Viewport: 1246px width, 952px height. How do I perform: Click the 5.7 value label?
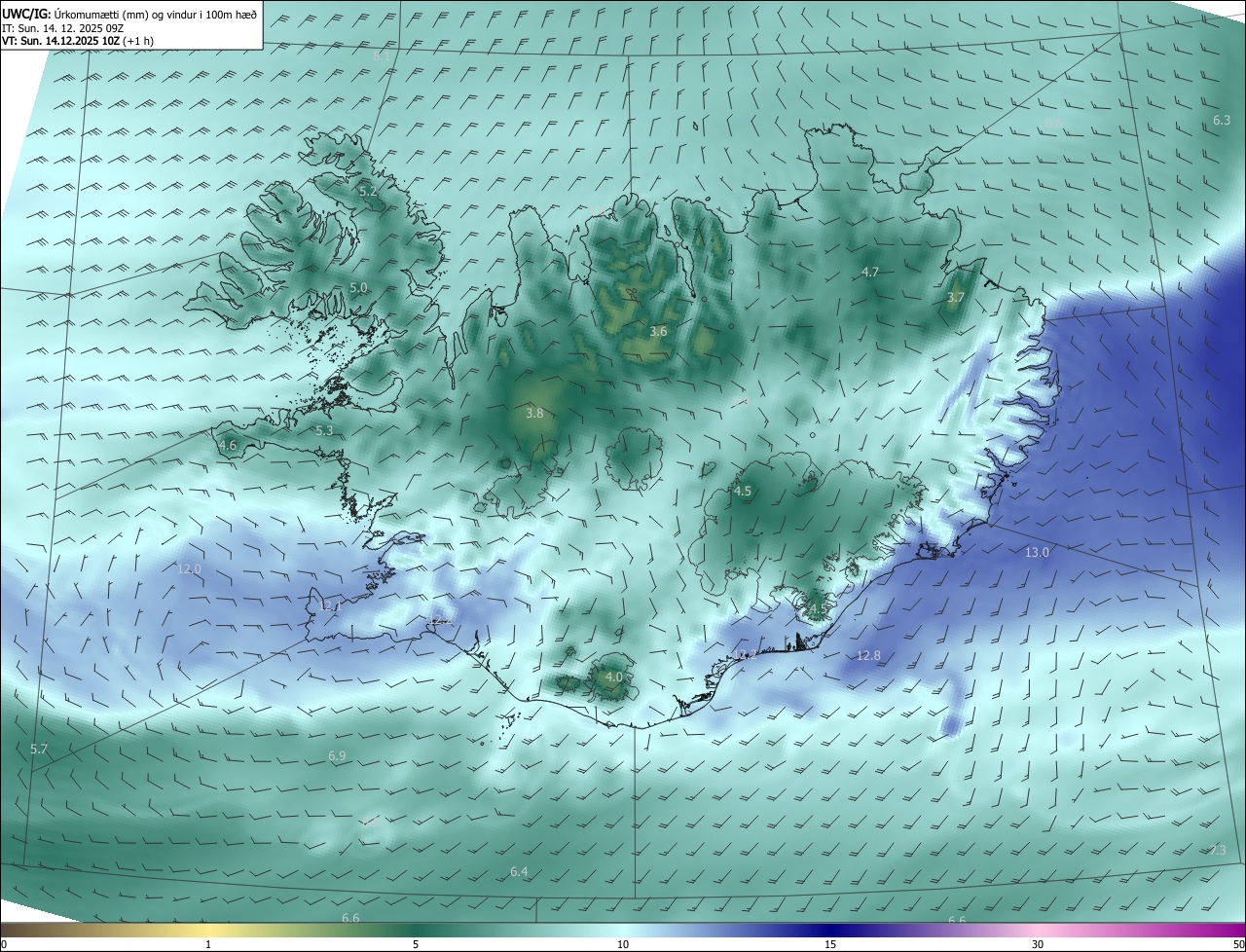(x=39, y=750)
